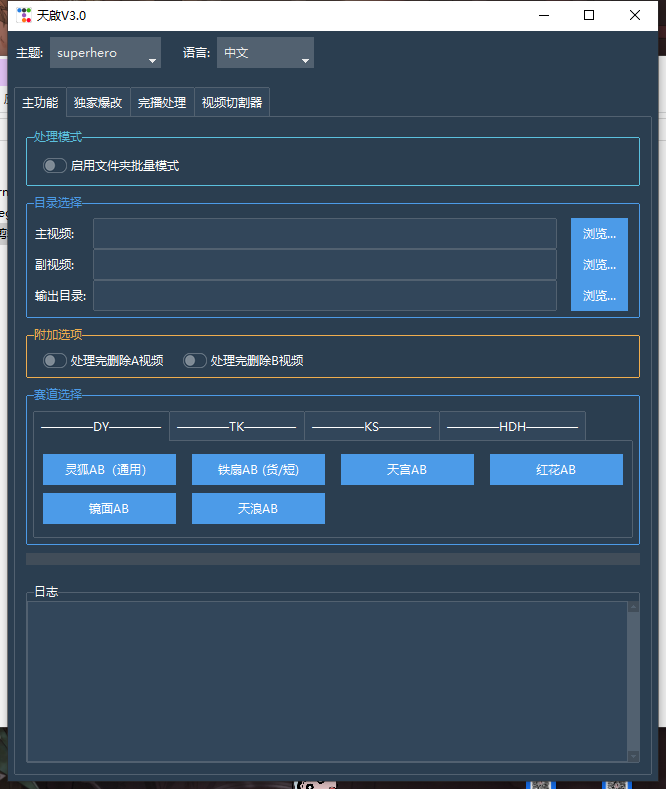This screenshot has height=789, width=666.
Task: Click the log panel scrollbar down arrow
Action: [x=633, y=755]
